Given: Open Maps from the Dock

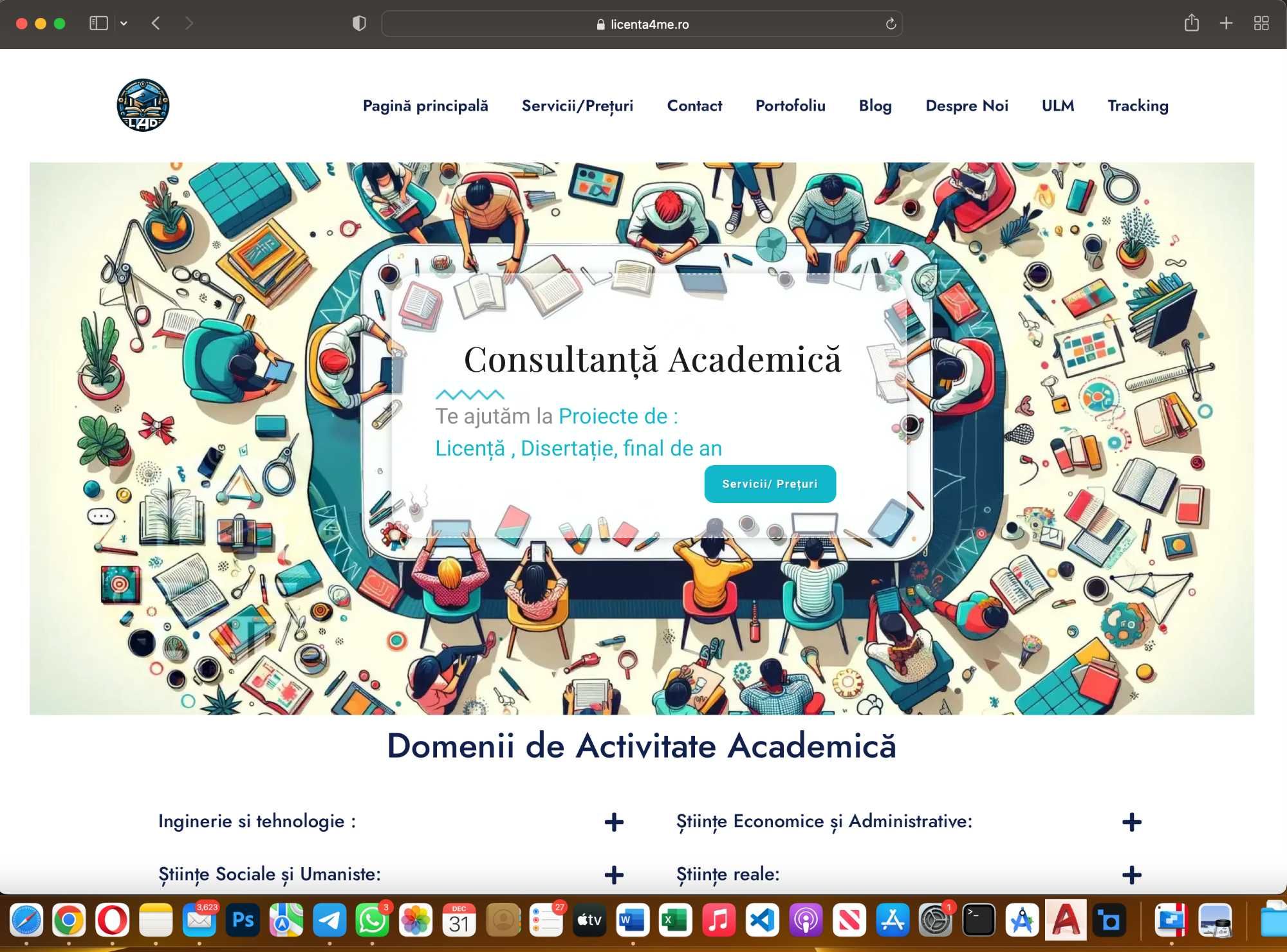Looking at the screenshot, I should point(286,920).
